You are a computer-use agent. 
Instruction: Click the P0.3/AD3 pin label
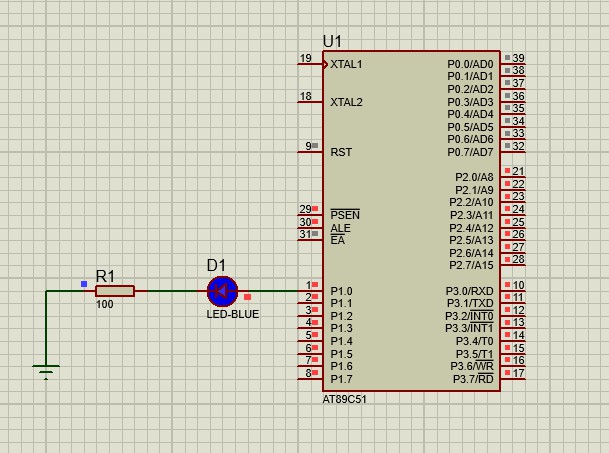coord(470,102)
